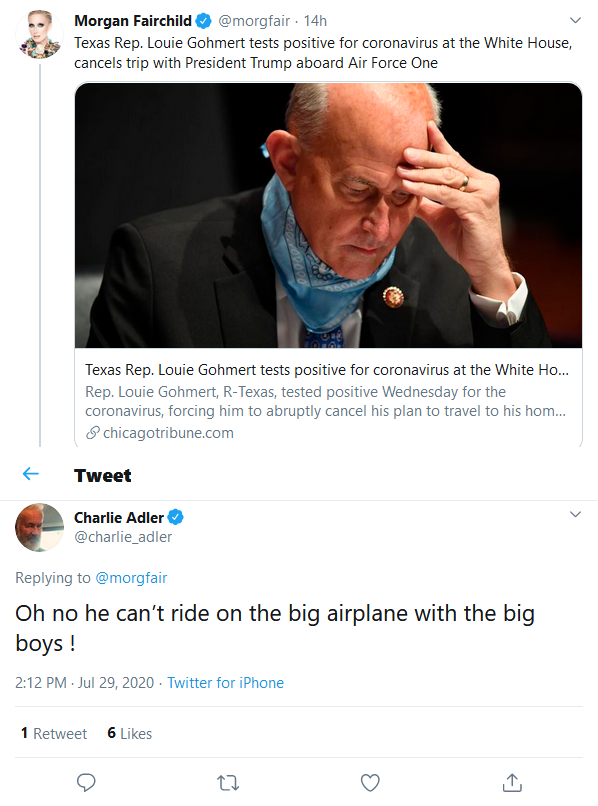598x806 pixels.
Task: View the 1 Retweet list
Action: pyautogui.click(x=54, y=734)
